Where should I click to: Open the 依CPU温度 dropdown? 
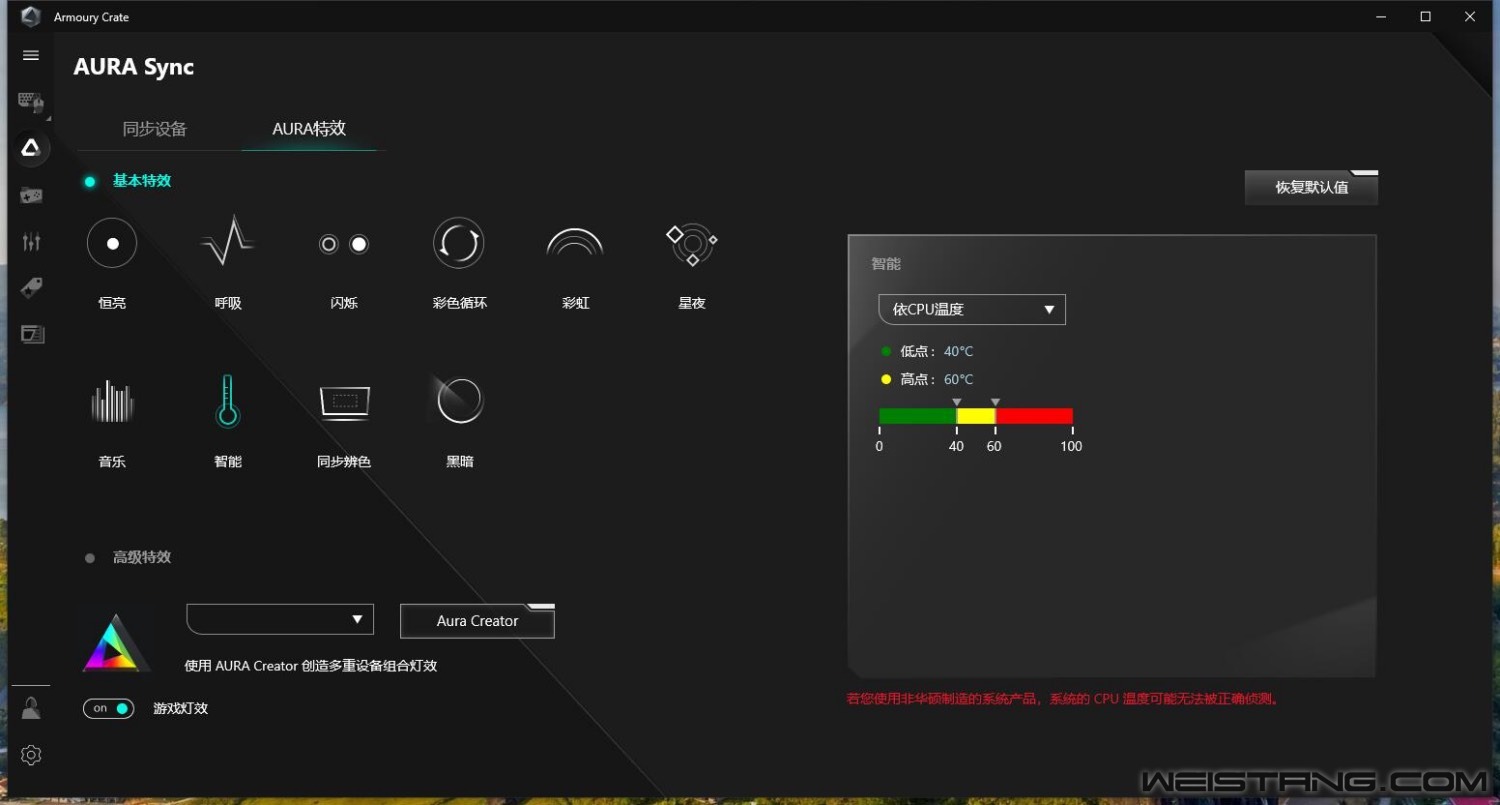[x=971, y=310]
